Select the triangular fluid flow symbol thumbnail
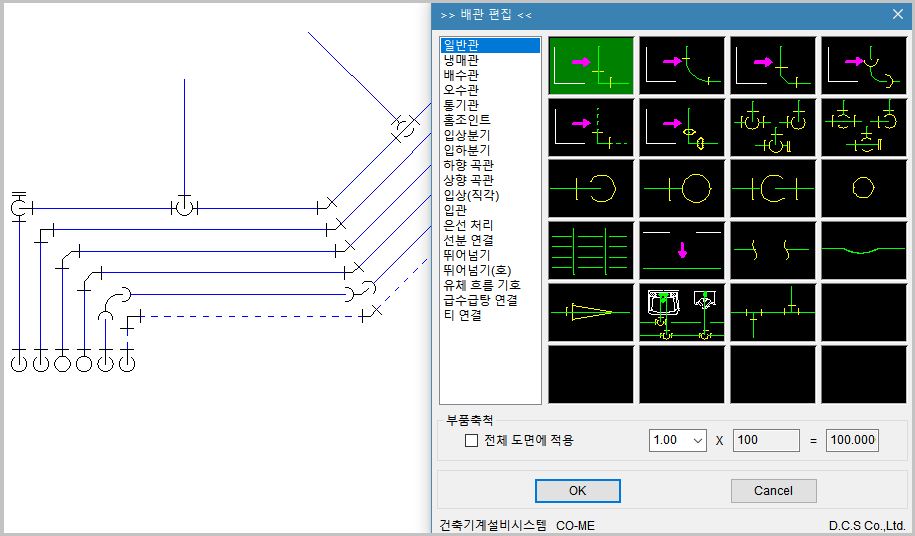This screenshot has height=536, width=915. tap(591, 312)
